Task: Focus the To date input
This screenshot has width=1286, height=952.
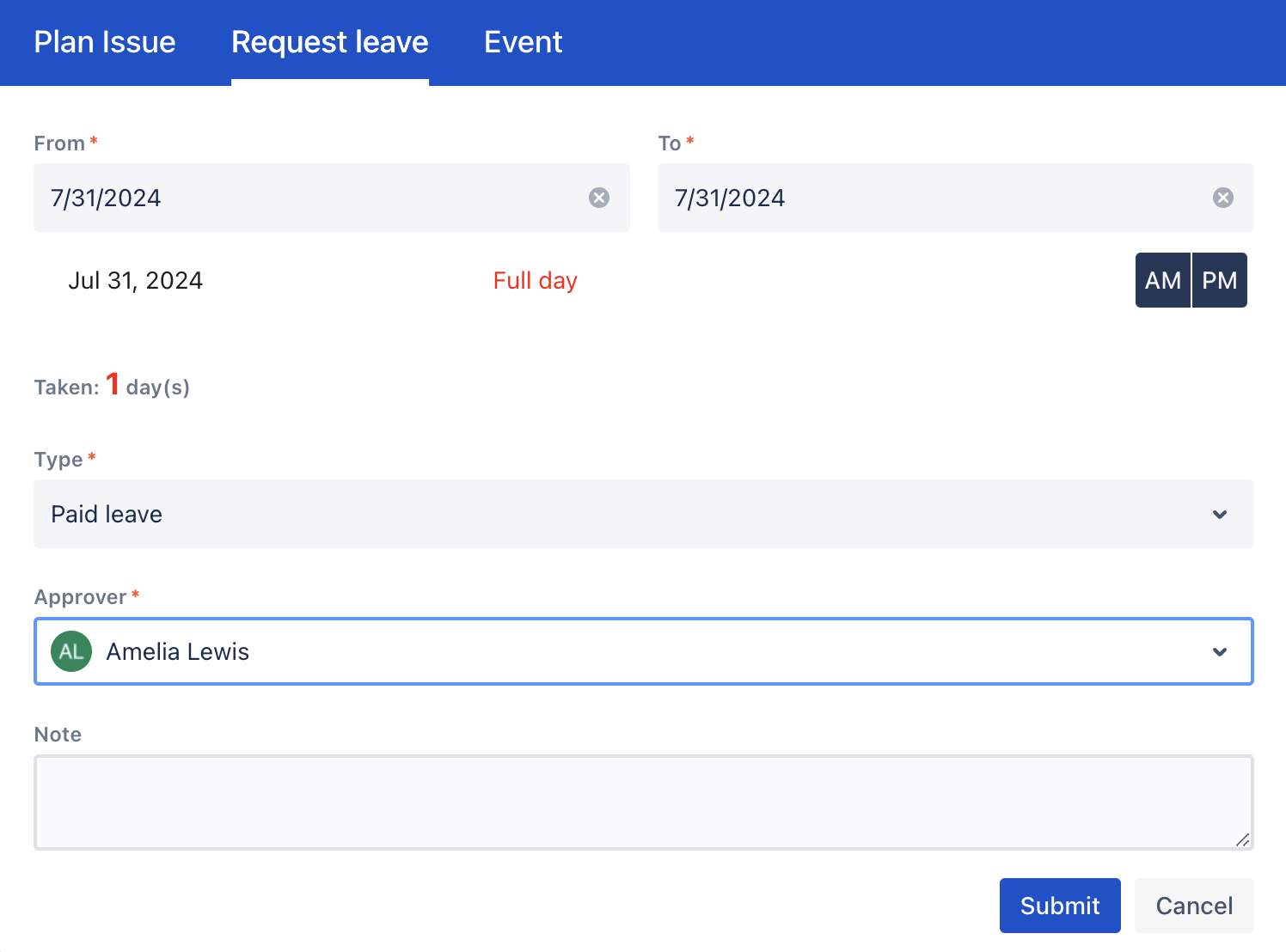Action: click(x=928, y=198)
